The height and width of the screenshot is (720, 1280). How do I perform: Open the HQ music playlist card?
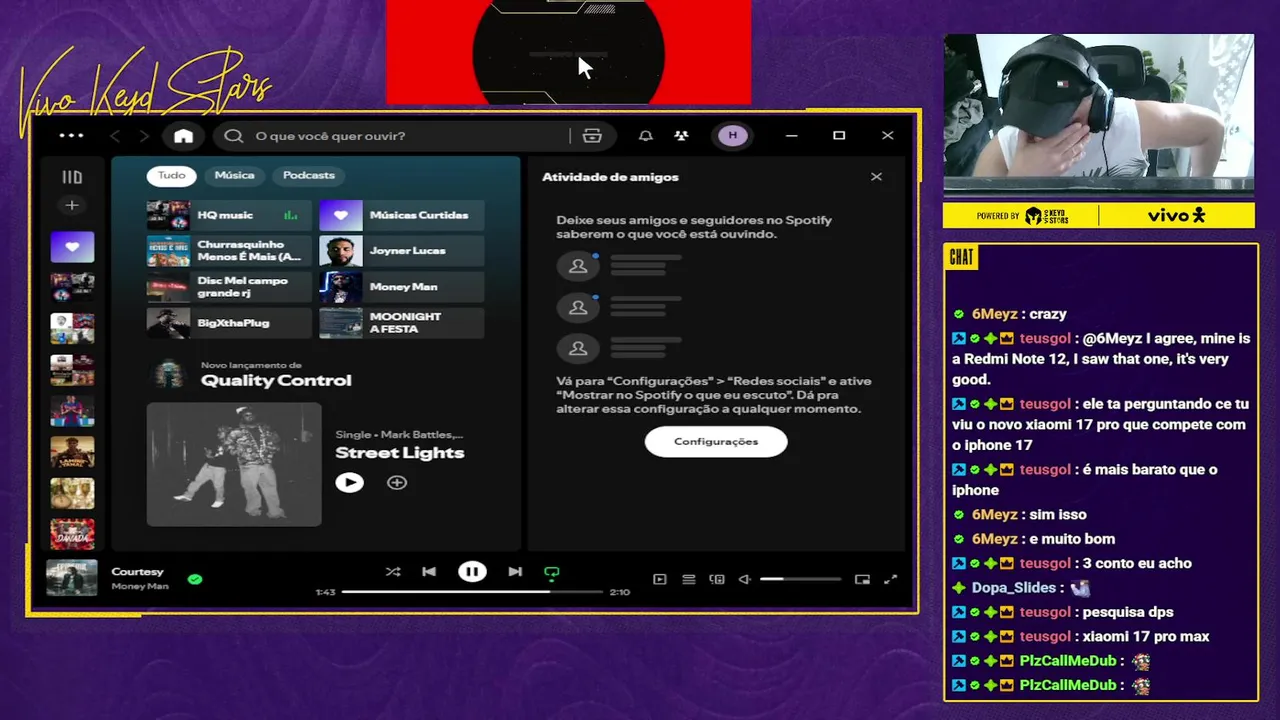pos(229,215)
